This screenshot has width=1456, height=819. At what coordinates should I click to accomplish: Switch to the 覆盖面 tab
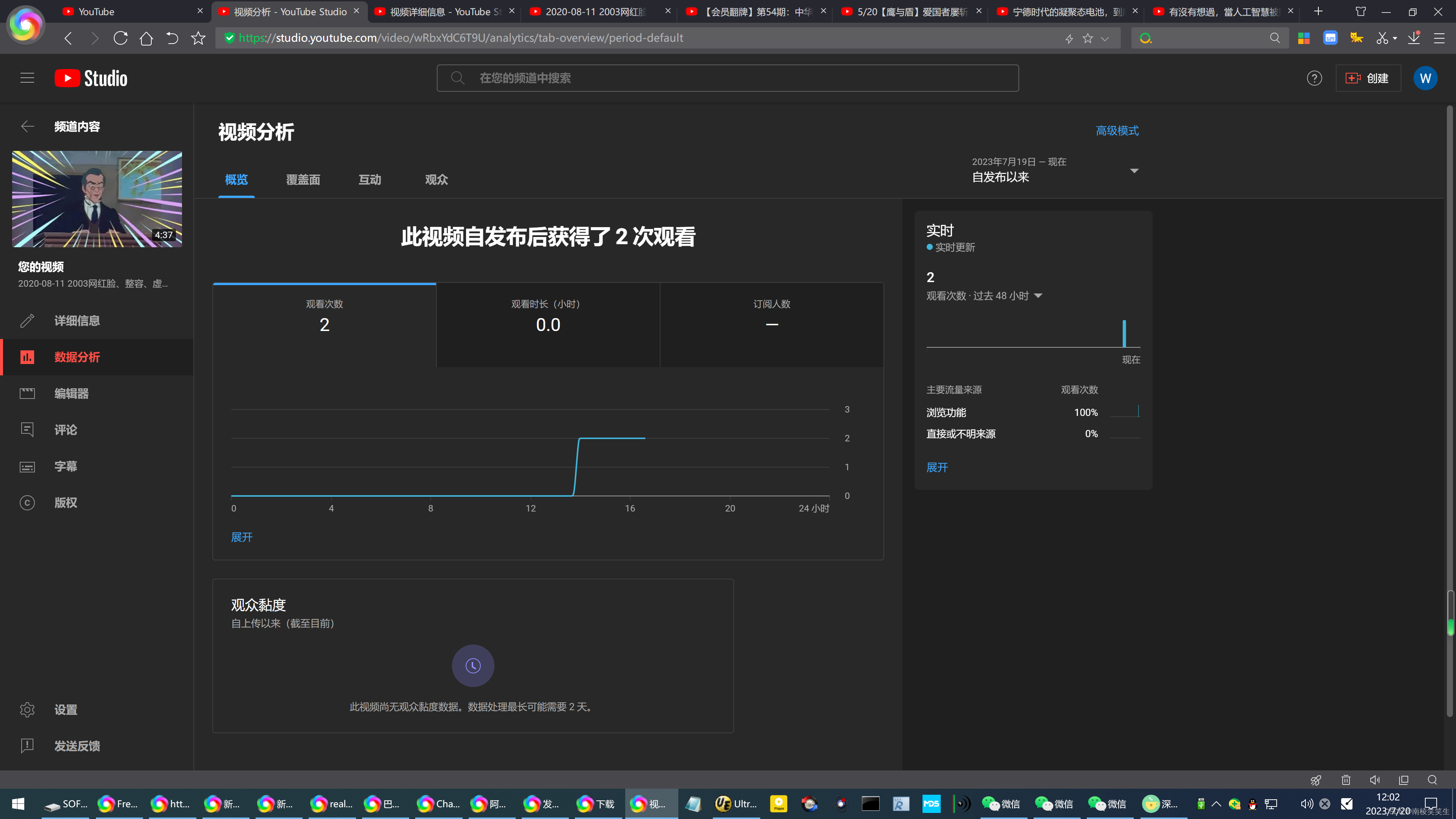pos(303,180)
